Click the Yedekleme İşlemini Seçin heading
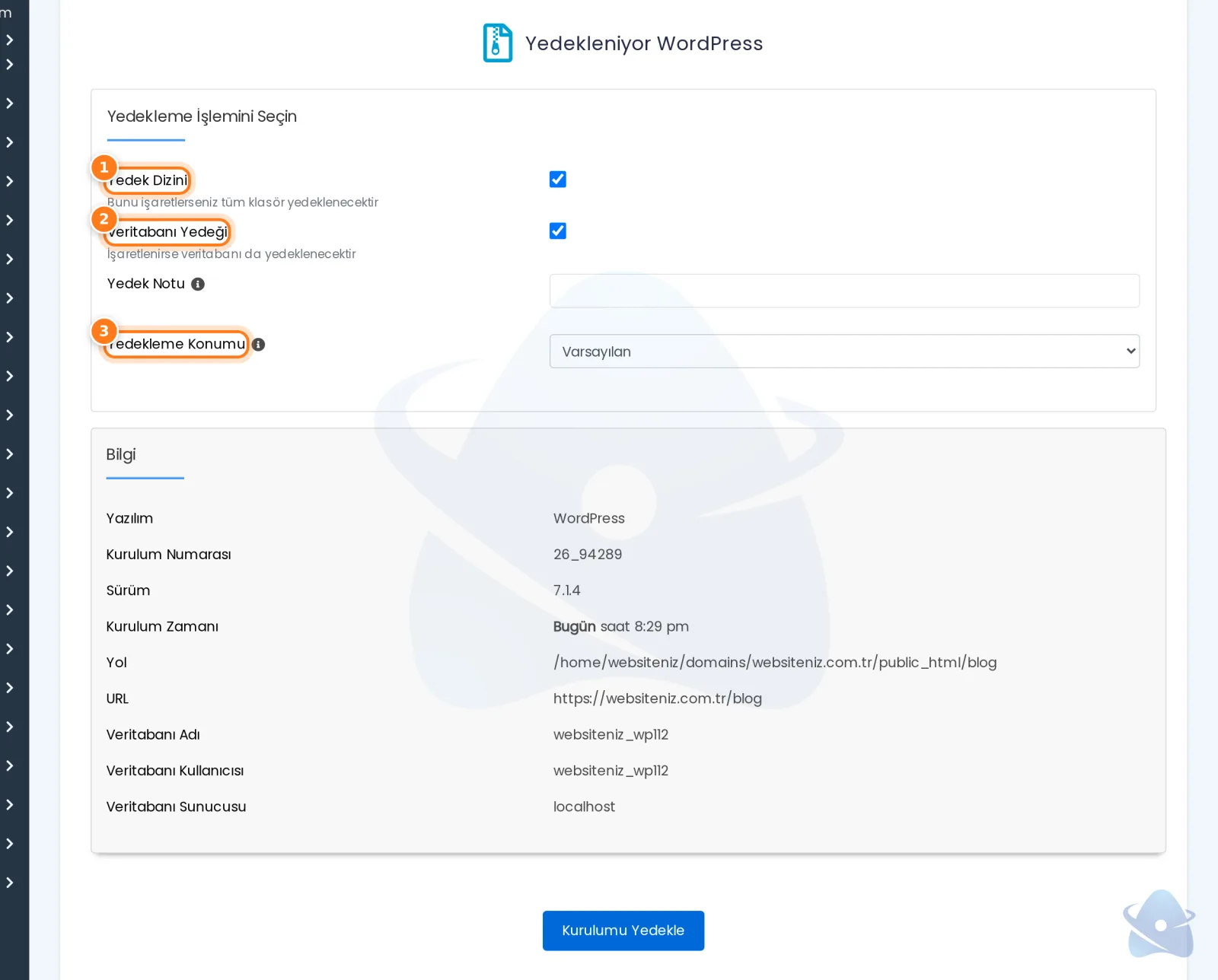 [x=202, y=116]
